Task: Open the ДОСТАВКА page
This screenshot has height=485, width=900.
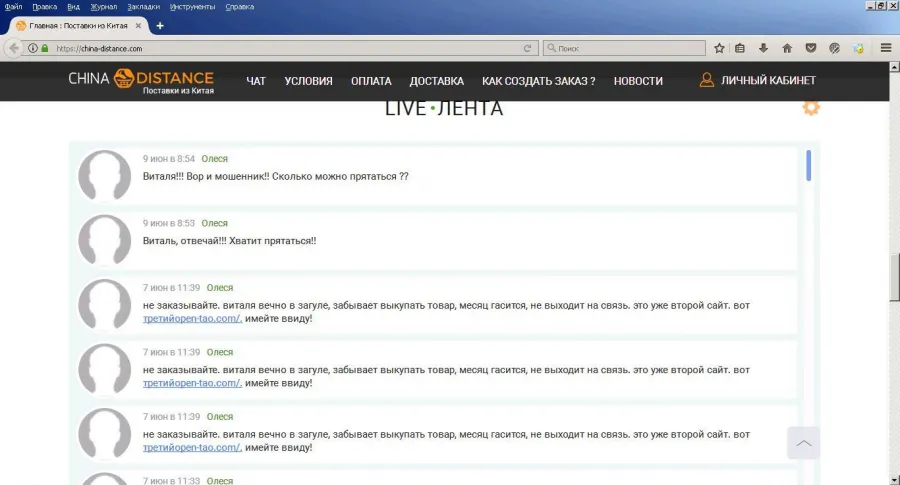Action: coord(437,81)
